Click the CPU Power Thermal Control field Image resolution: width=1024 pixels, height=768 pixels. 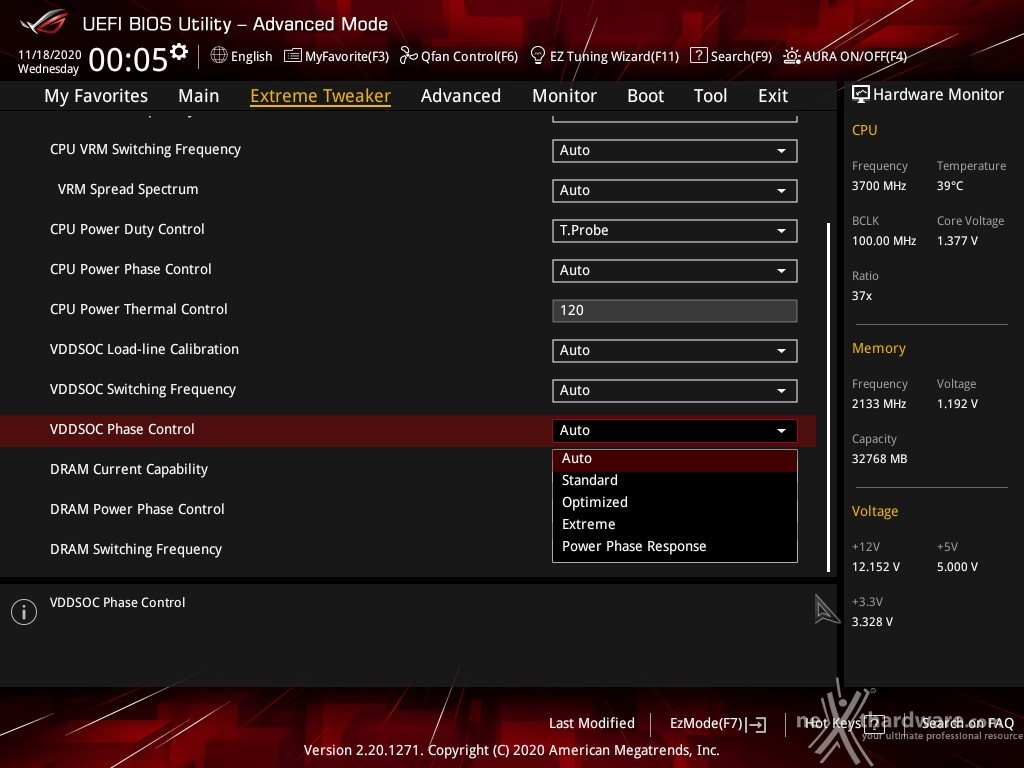pyautogui.click(x=675, y=310)
